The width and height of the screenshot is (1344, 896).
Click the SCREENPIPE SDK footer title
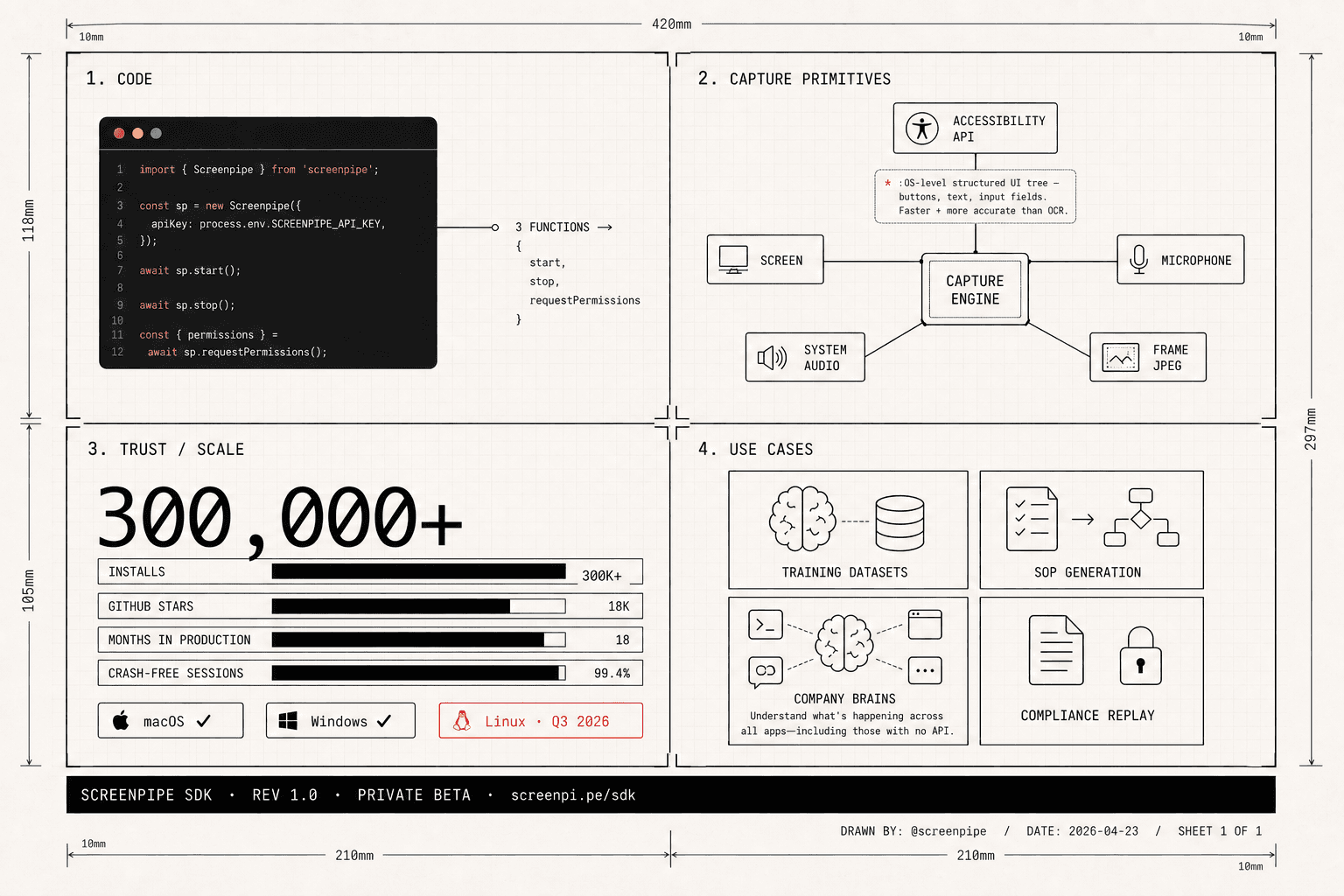pyautogui.click(x=146, y=794)
